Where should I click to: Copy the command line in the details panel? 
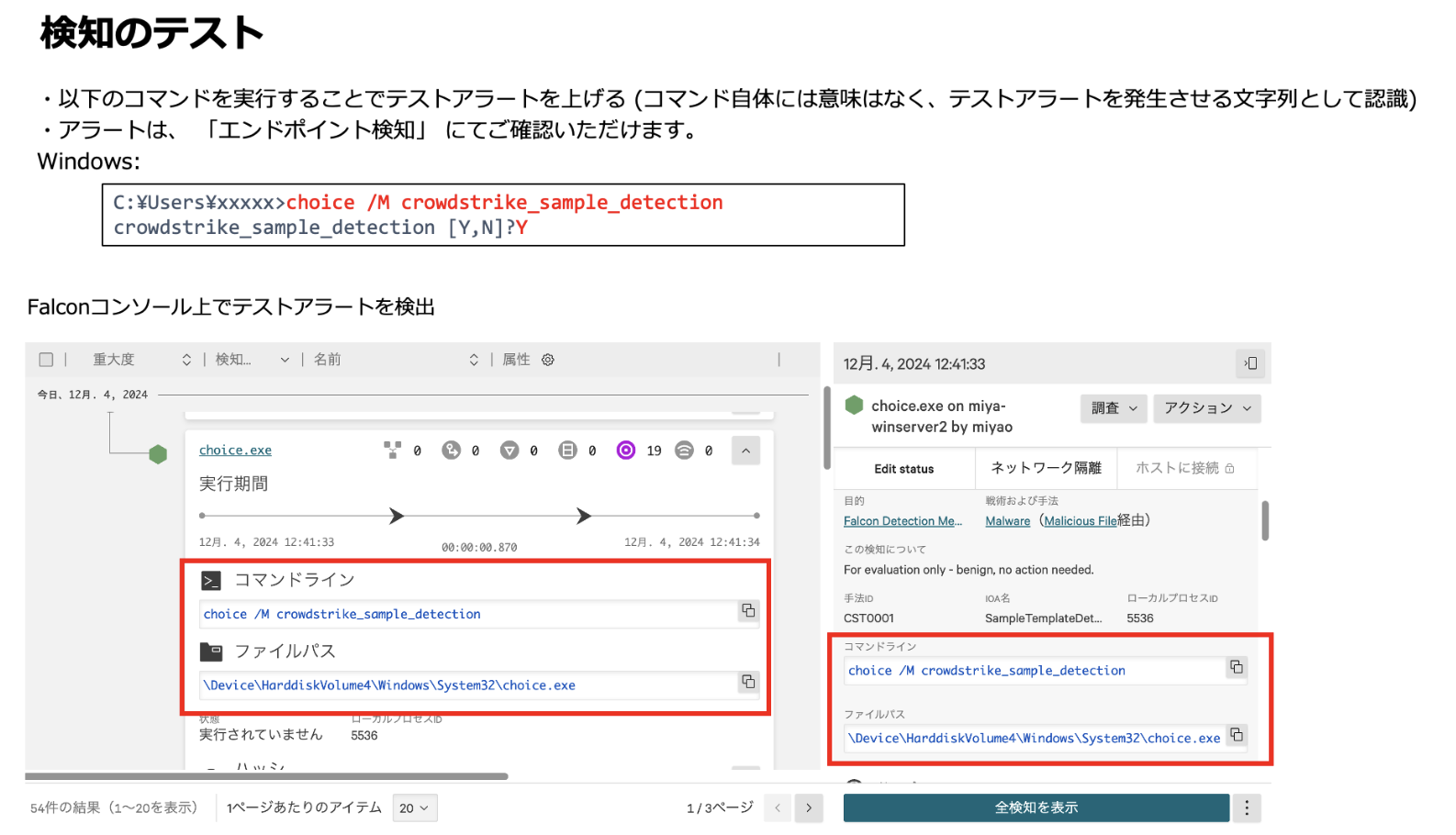coord(1237,667)
